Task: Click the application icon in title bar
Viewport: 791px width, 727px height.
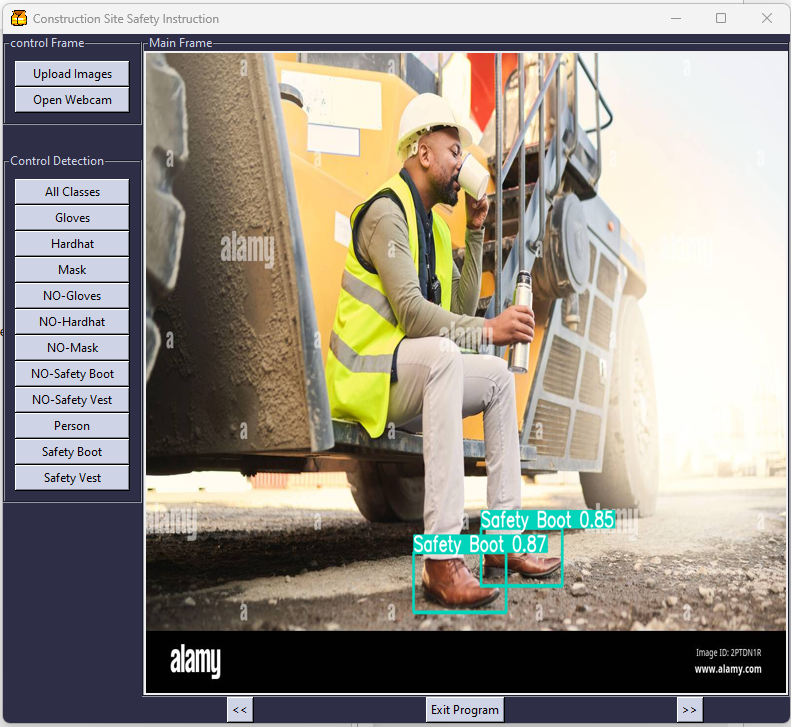Action: coord(18,18)
